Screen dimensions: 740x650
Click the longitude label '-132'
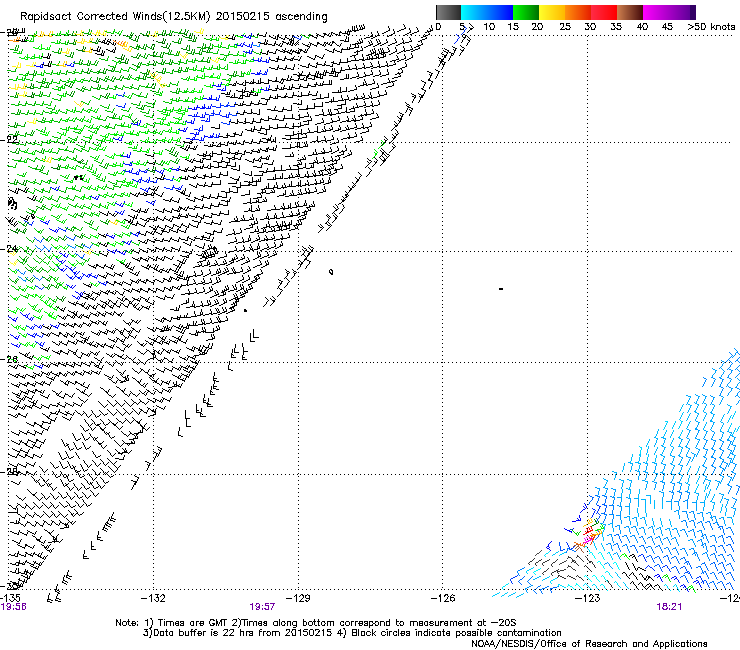pyautogui.click(x=153, y=599)
